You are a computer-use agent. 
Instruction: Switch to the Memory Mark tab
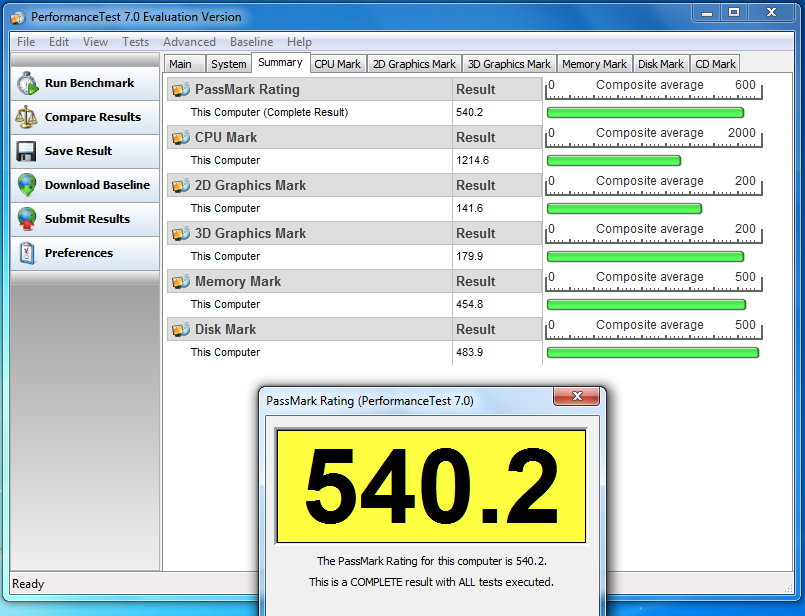595,64
